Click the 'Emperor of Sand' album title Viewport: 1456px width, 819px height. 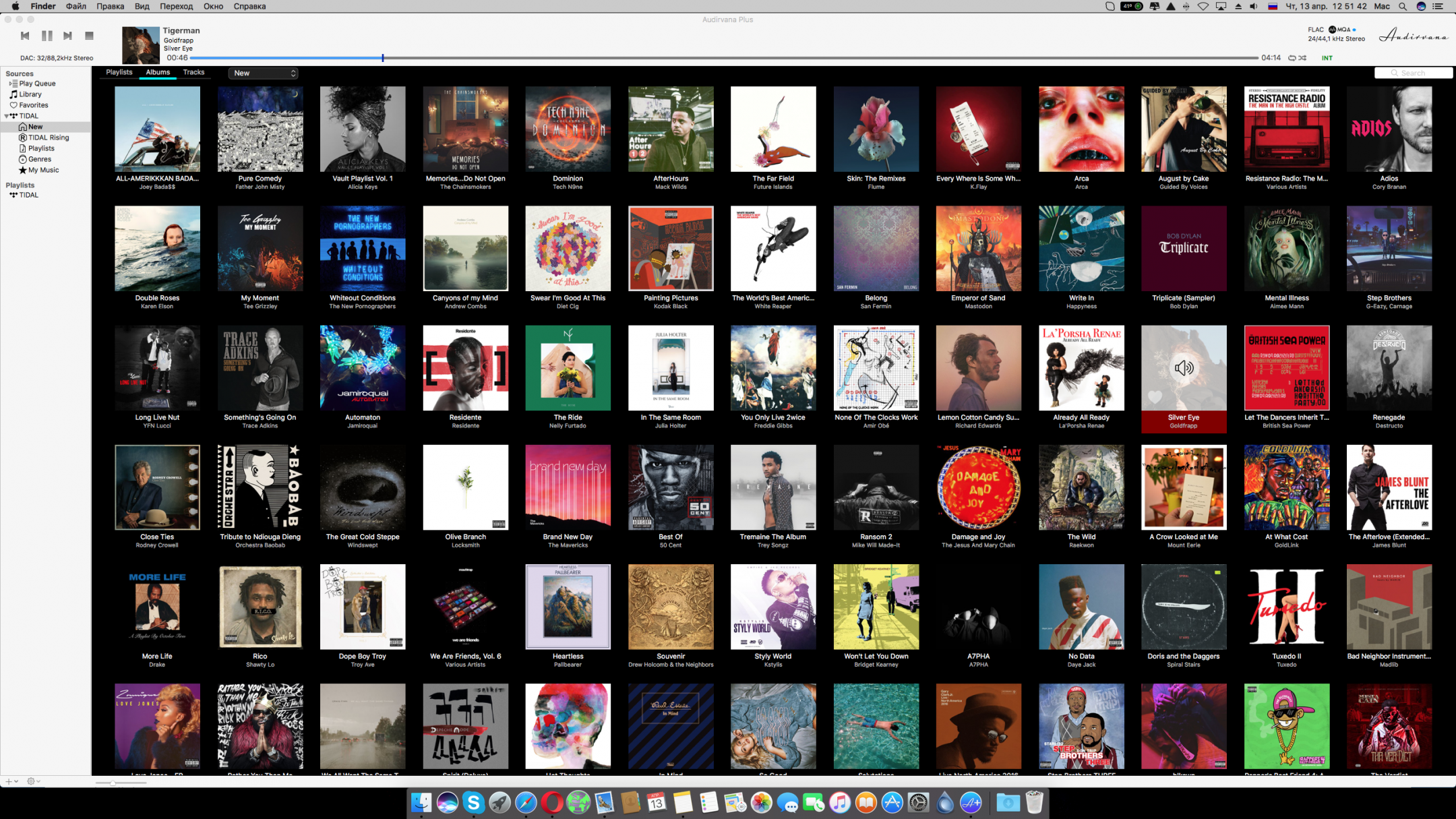pyautogui.click(x=978, y=298)
